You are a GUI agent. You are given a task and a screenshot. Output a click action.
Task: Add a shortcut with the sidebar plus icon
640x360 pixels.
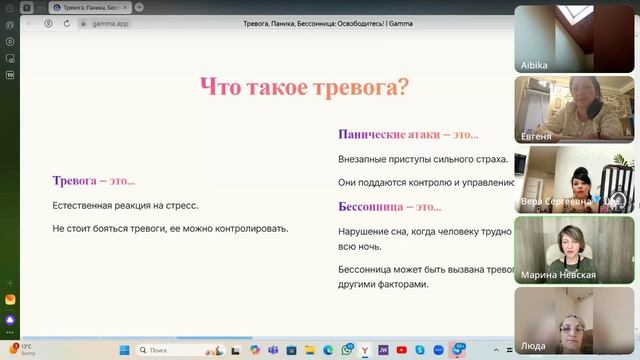click(10, 283)
